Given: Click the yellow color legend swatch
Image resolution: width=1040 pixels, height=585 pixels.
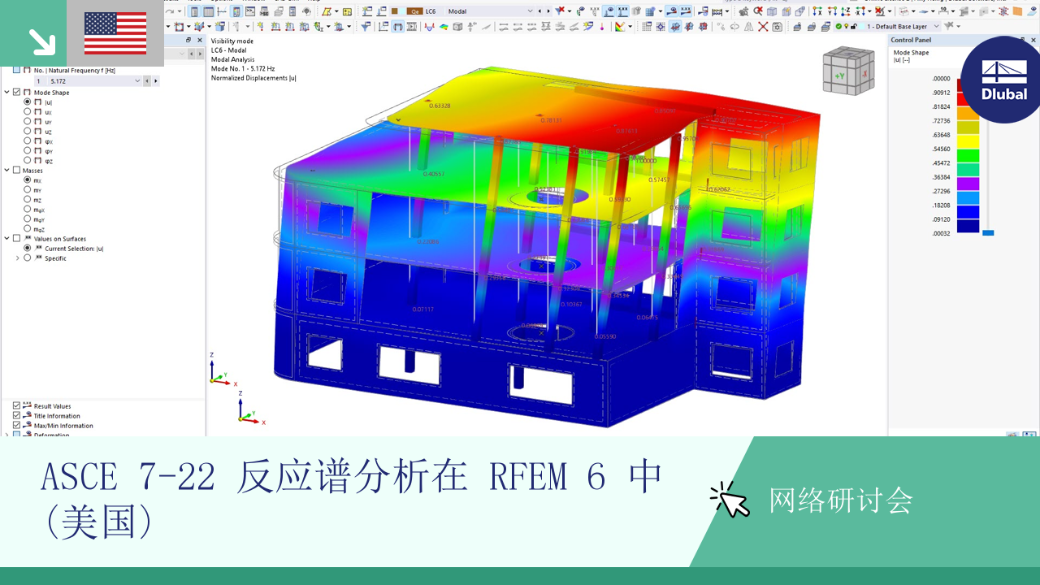Looking at the screenshot, I should 968,141.
